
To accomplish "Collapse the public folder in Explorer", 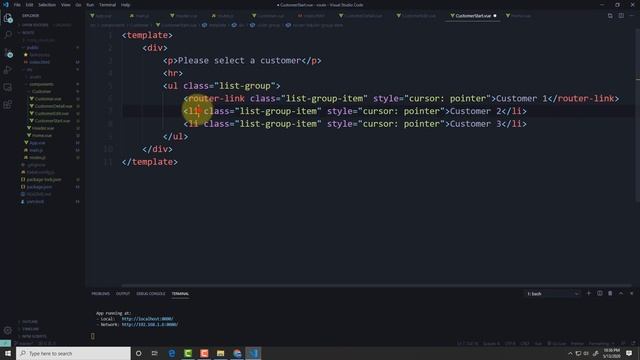I will click(x=33, y=47).
